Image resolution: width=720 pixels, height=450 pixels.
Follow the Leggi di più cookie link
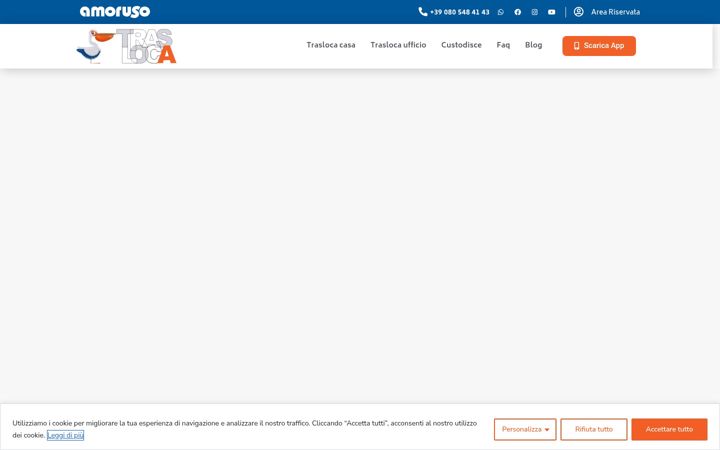click(x=65, y=435)
